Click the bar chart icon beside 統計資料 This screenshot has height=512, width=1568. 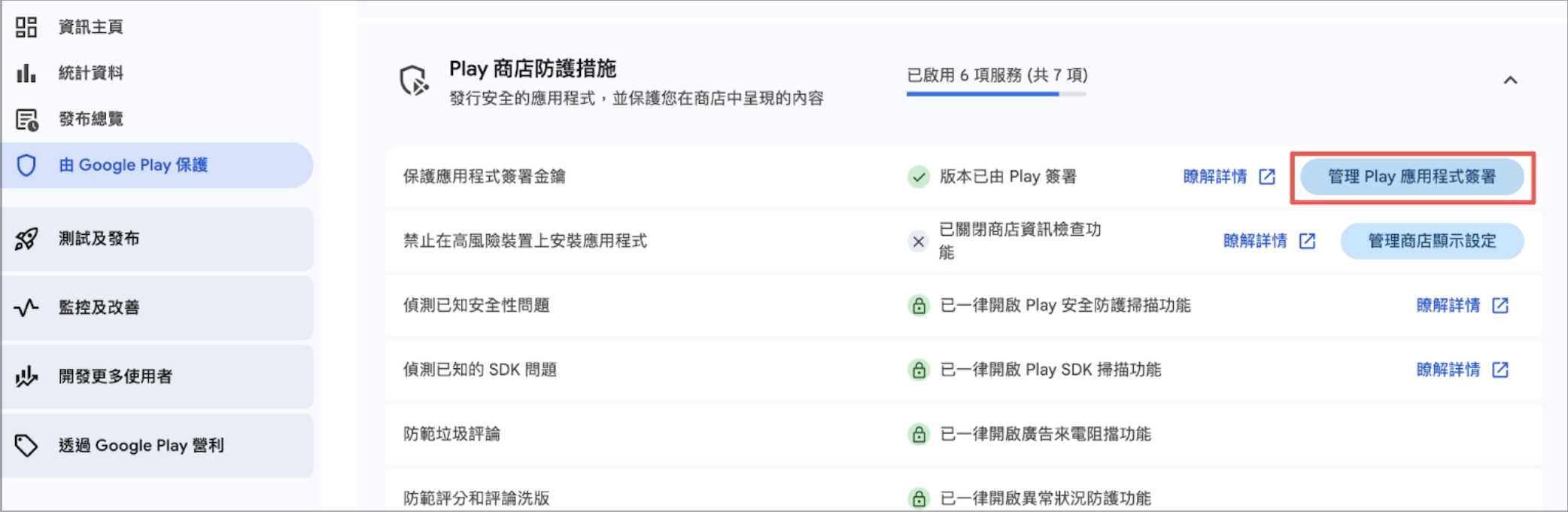pyautogui.click(x=26, y=73)
